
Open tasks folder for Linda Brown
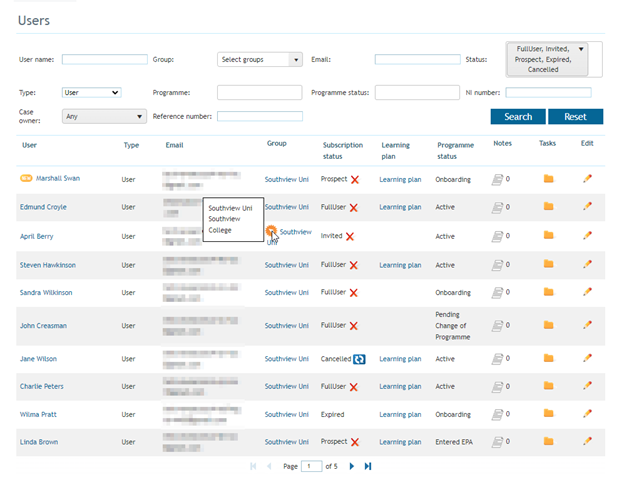tap(548, 441)
